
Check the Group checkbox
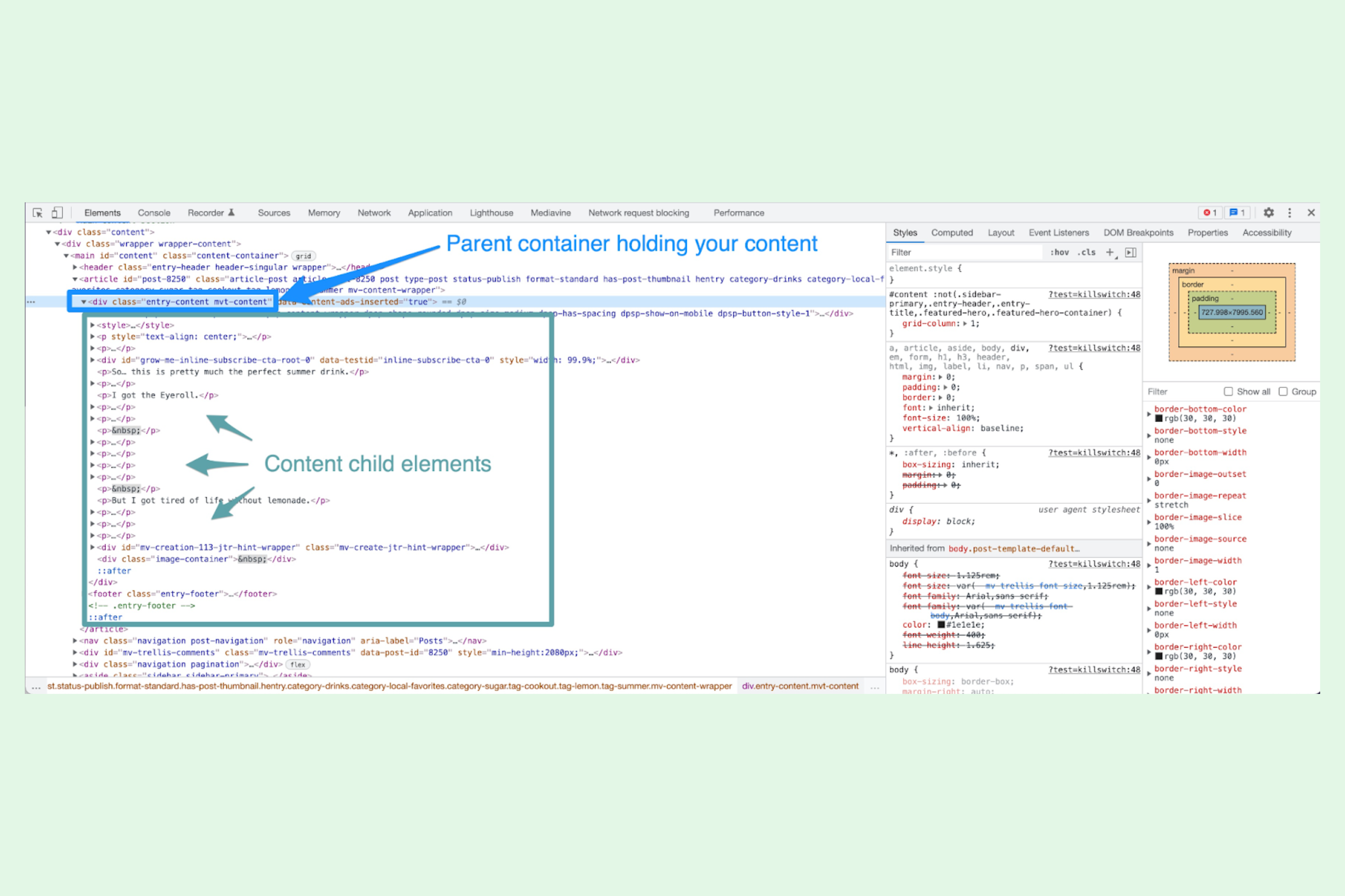point(1283,391)
